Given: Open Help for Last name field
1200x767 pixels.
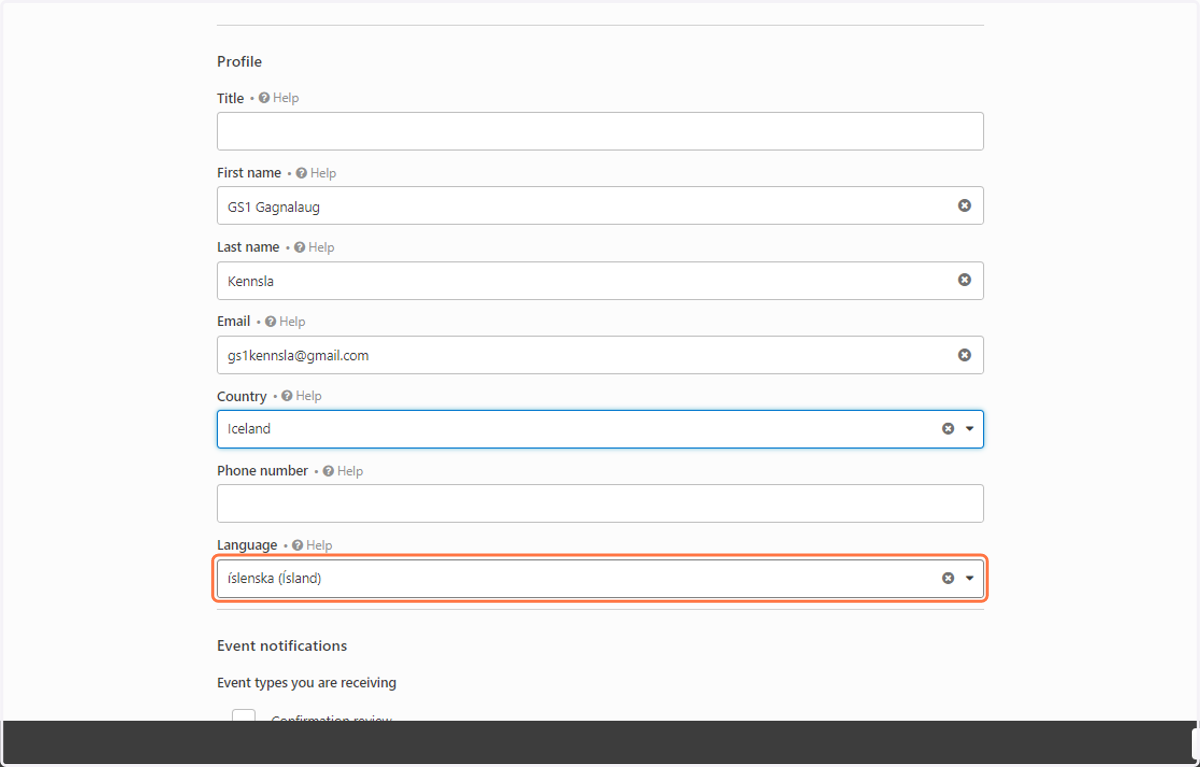Looking at the screenshot, I should tap(314, 247).
